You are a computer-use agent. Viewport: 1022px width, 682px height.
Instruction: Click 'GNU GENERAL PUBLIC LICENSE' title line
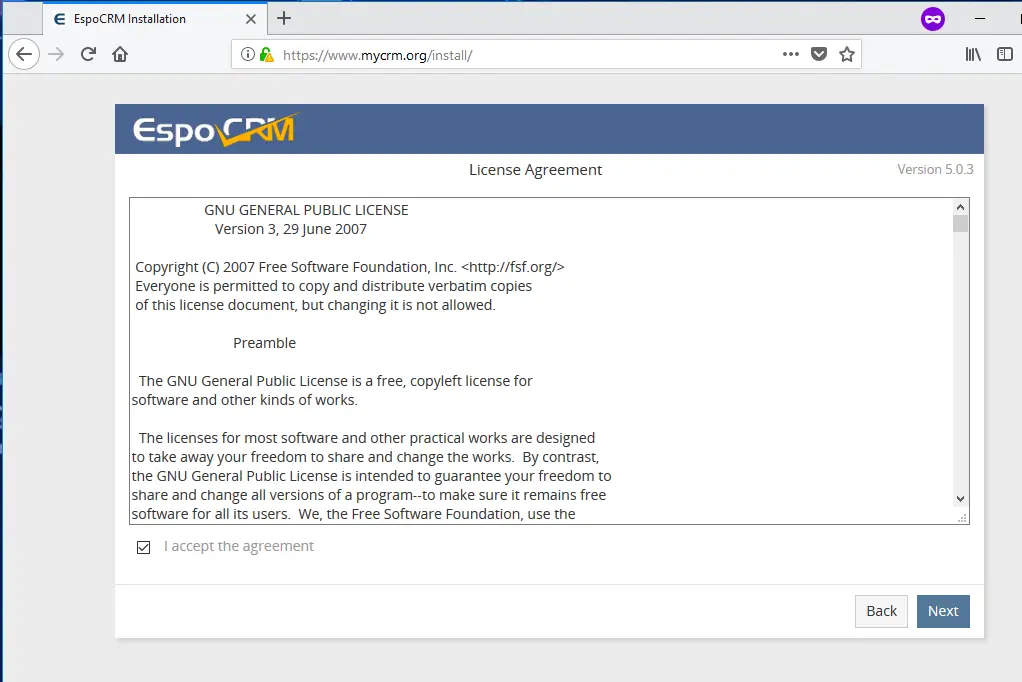pos(306,210)
